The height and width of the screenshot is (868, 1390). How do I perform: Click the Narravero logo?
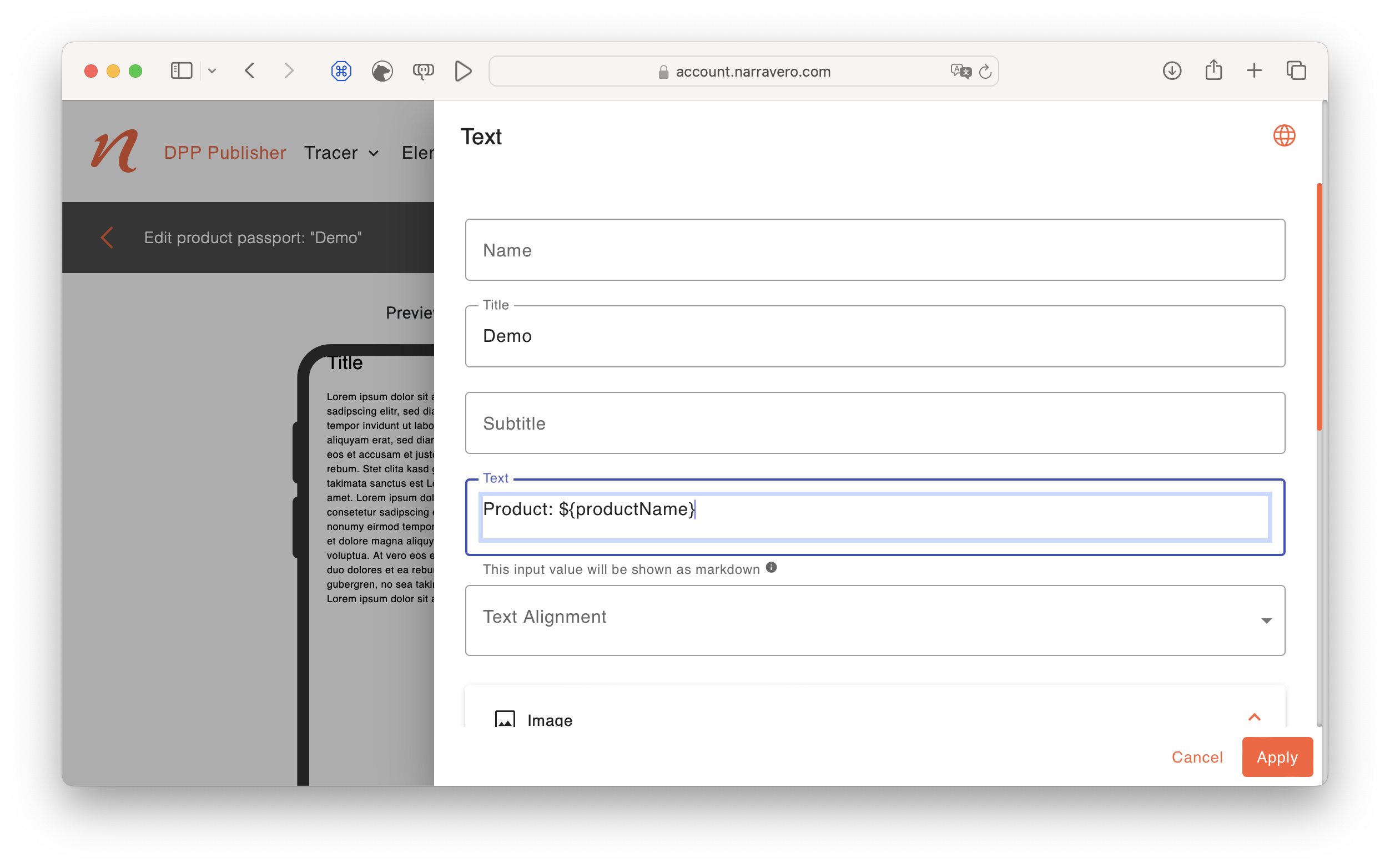click(114, 151)
